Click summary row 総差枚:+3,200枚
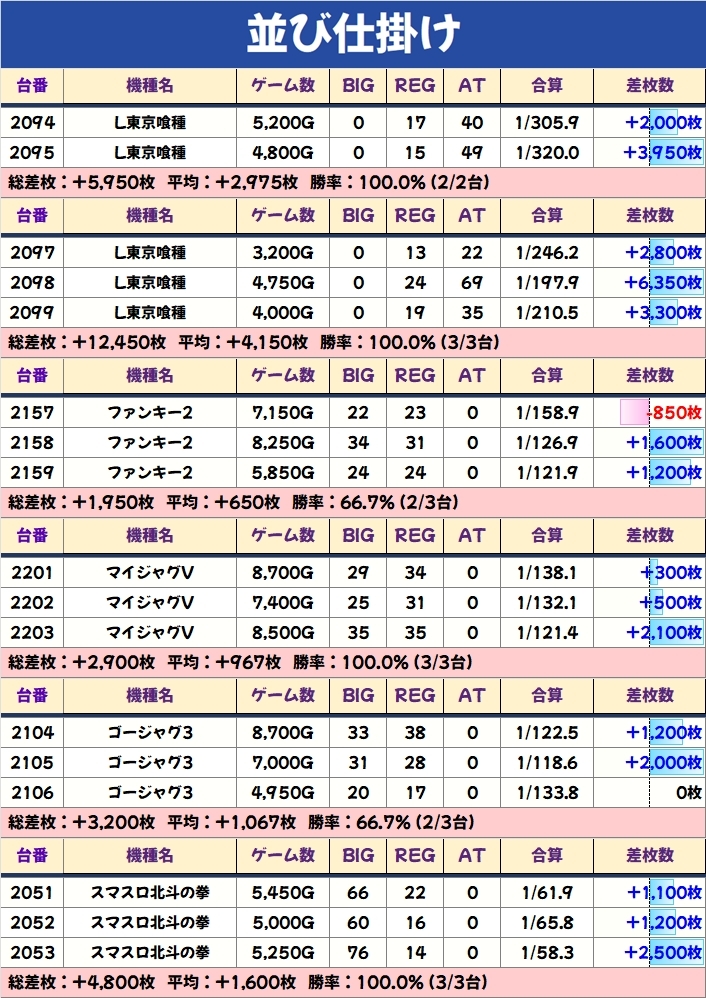The image size is (706, 998). [x=353, y=823]
